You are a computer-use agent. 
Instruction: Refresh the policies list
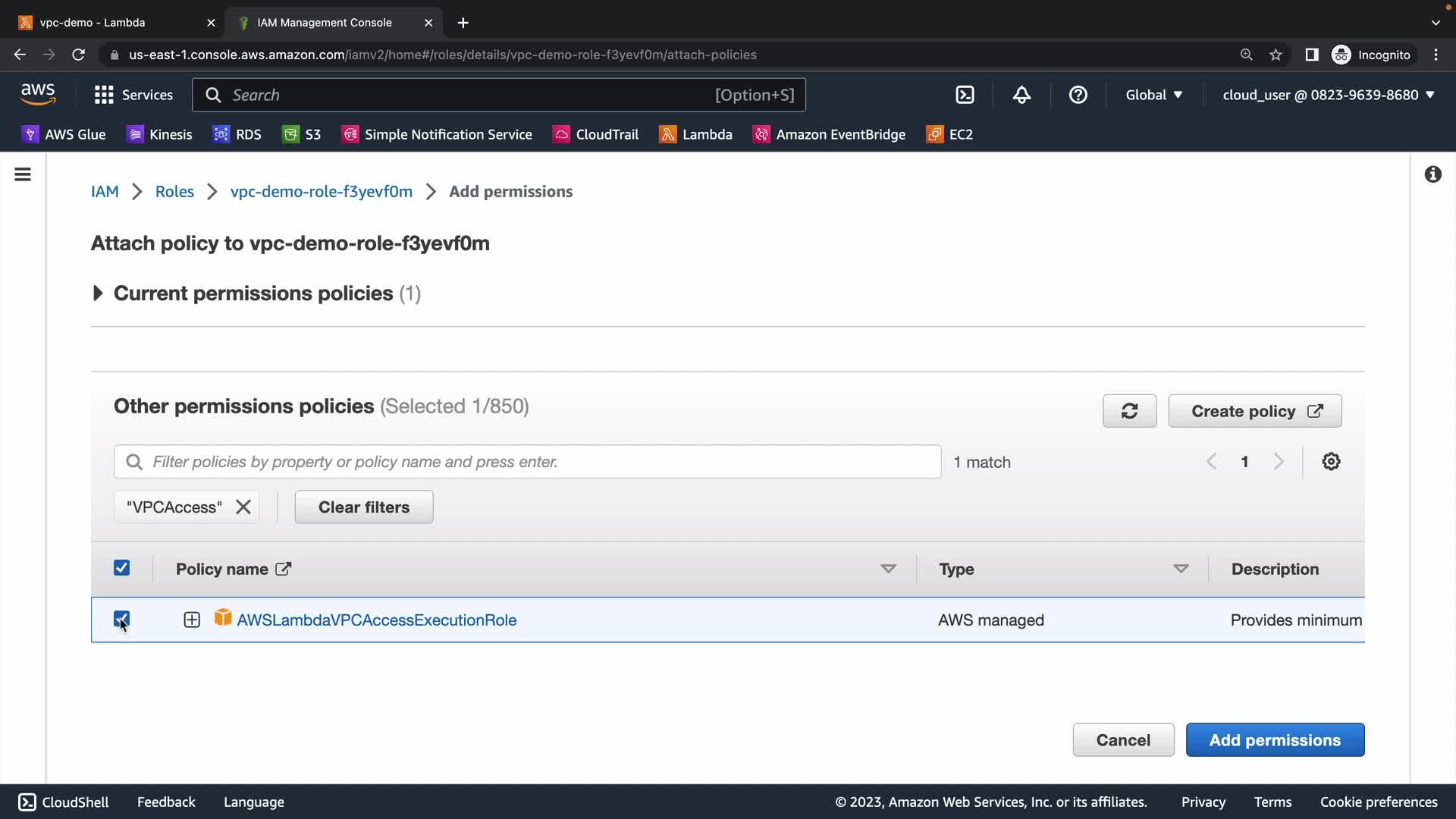[1129, 411]
